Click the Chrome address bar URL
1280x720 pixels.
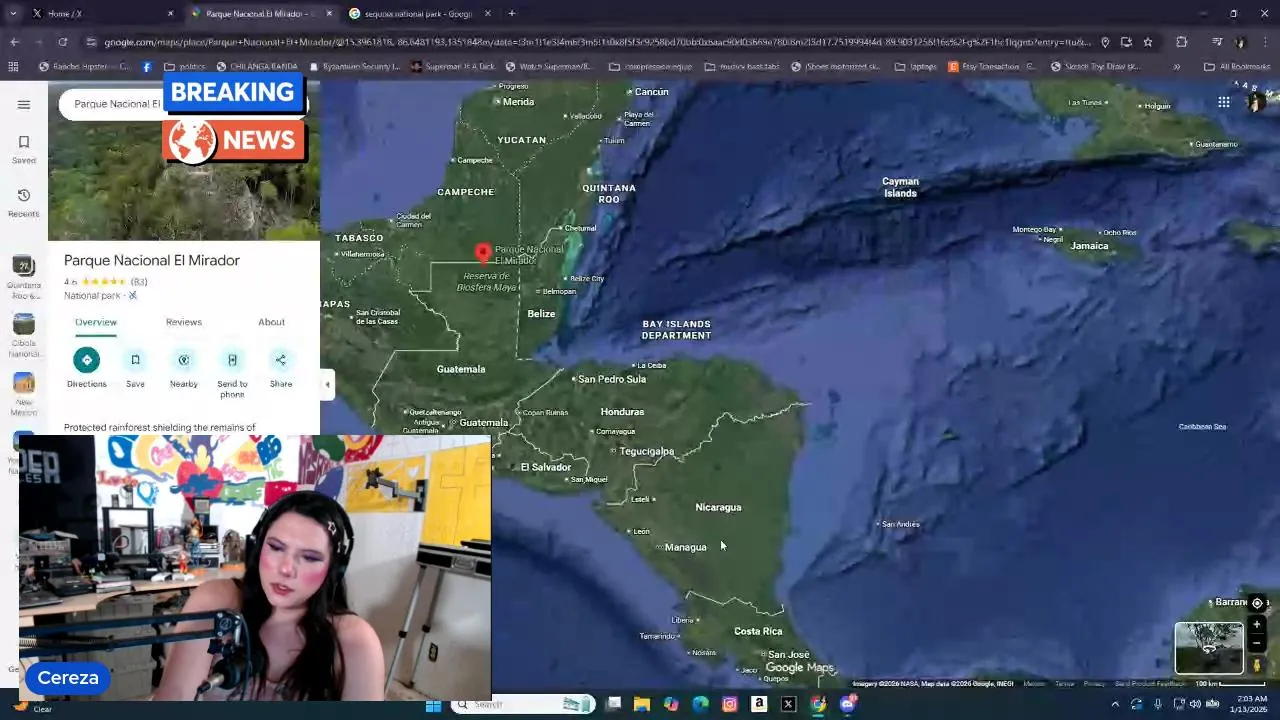click(x=596, y=42)
